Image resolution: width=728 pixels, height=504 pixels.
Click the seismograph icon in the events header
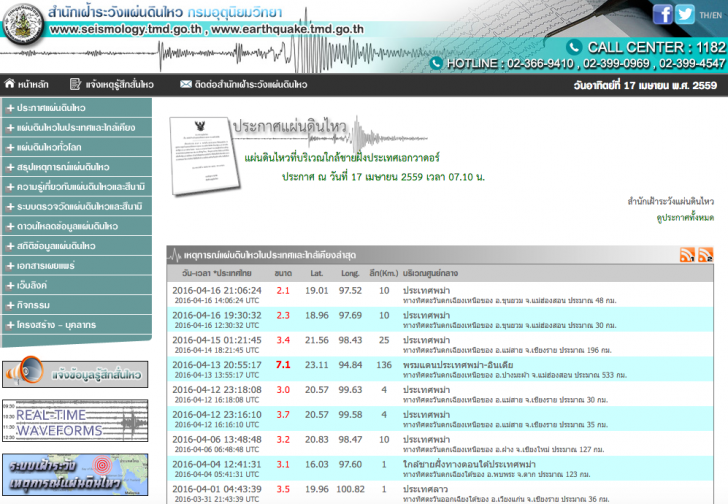coord(175,255)
